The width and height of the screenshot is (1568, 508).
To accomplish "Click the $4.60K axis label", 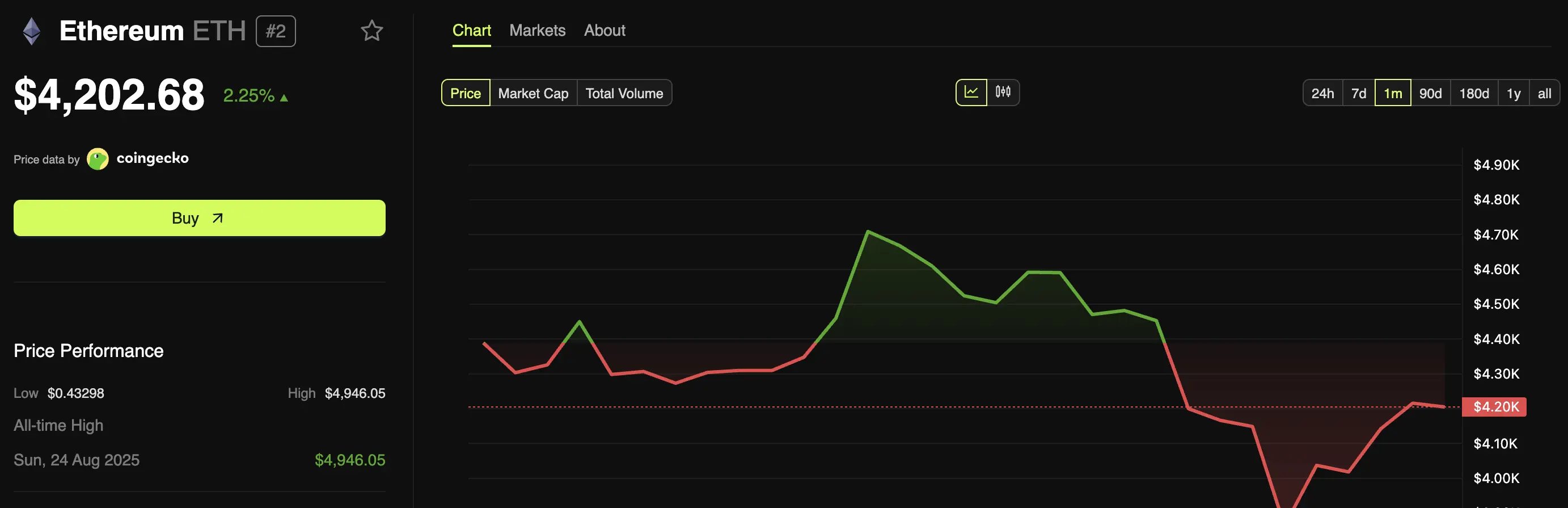I will click(x=1496, y=269).
